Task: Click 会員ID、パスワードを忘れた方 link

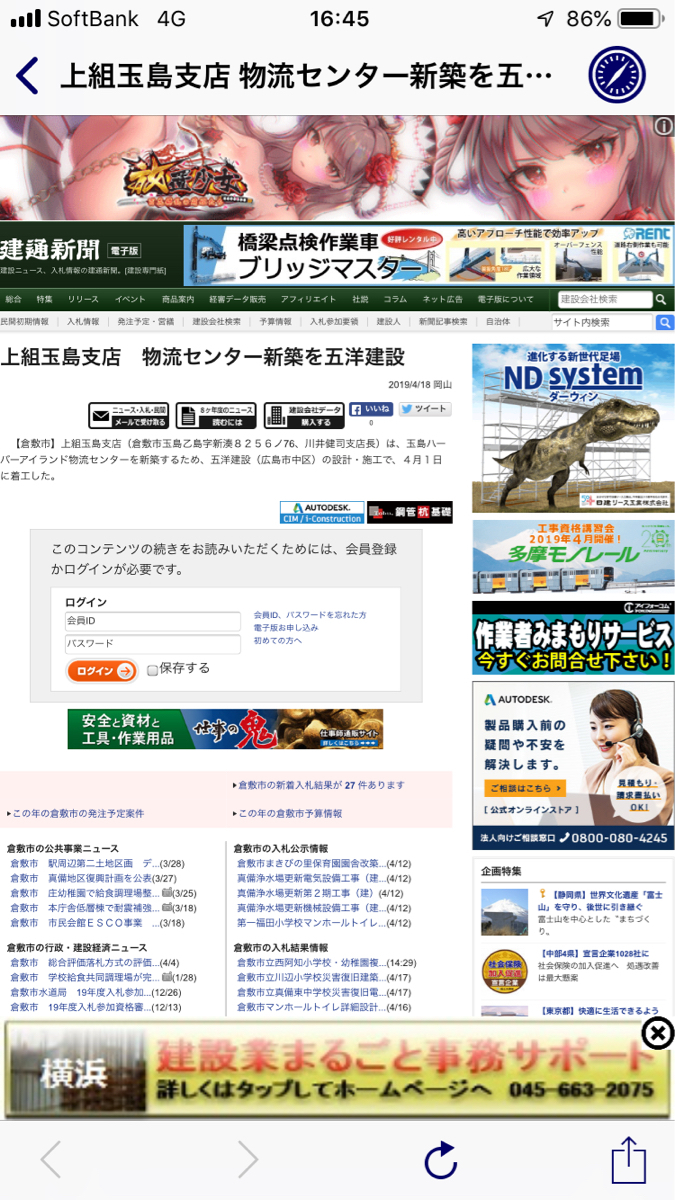Action: click(310, 615)
